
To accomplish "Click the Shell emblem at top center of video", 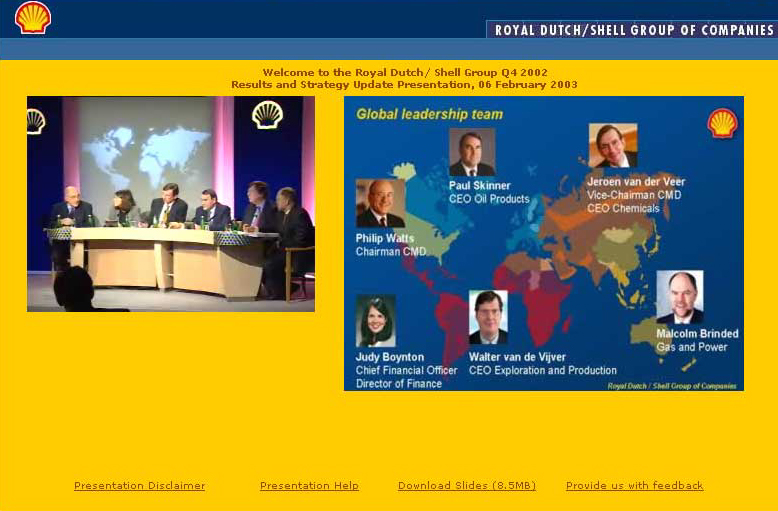I will click(267, 115).
